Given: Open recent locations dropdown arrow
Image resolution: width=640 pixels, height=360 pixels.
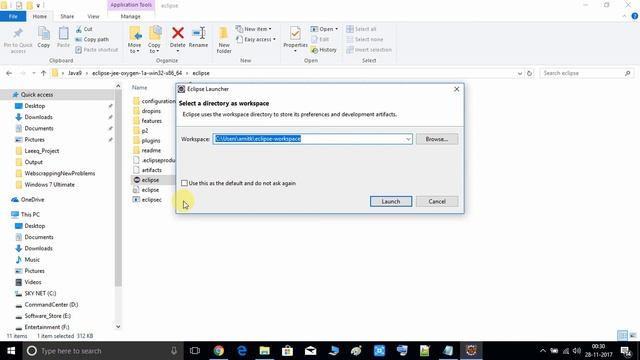Looking at the screenshot, I should click(33, 73).
